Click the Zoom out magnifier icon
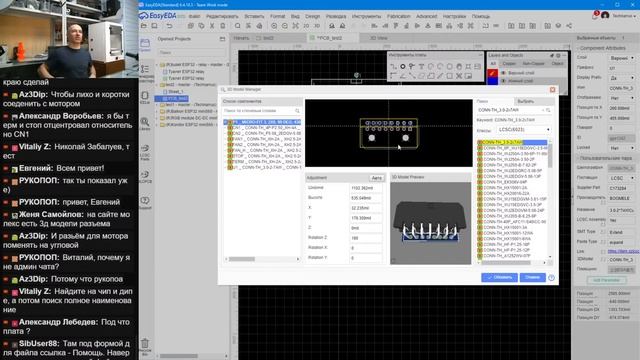Viewport: 640px width, 360px height. point(284,26)
